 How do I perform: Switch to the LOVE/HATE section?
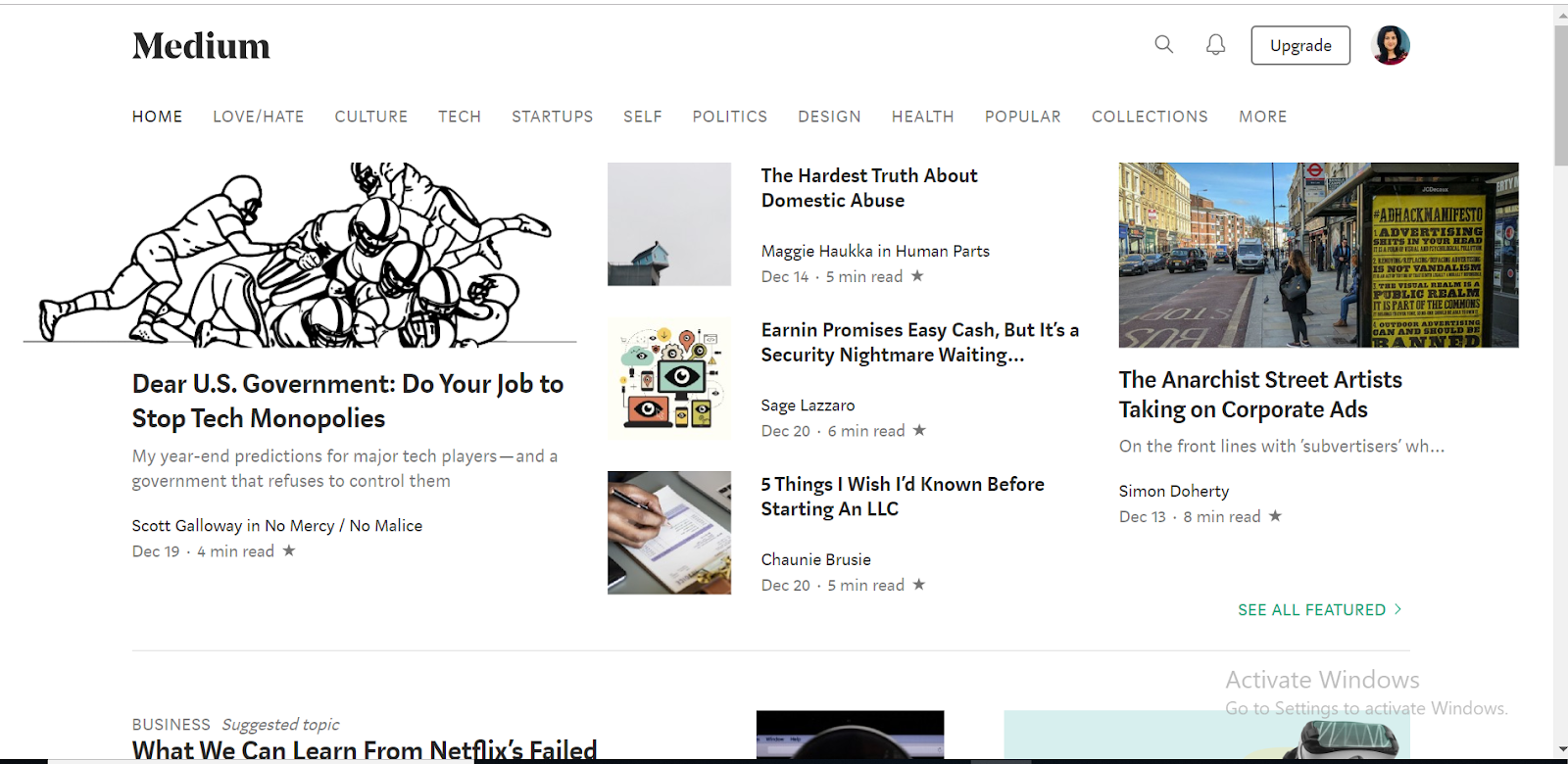click(x=259, y=117)
